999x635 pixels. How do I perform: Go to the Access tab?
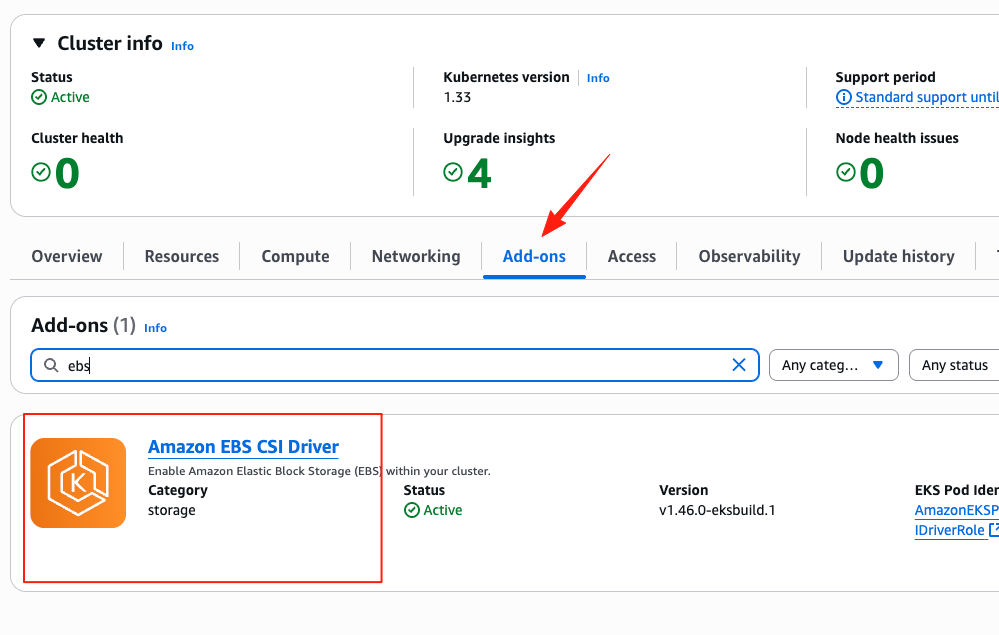[631, 256]
